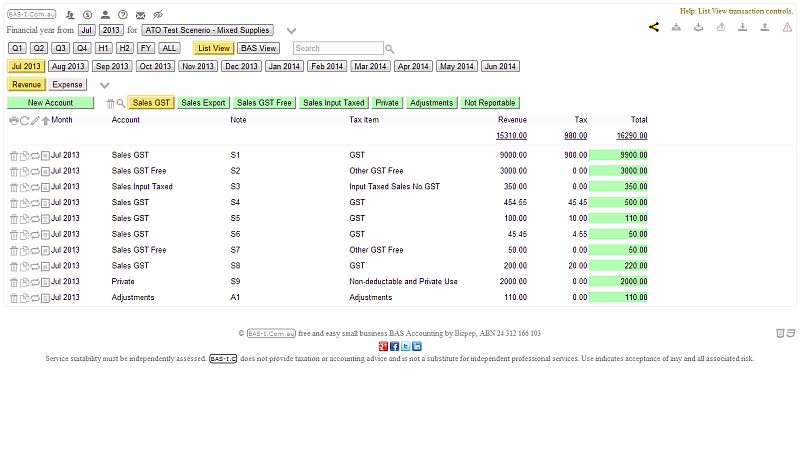Select the Q1 quarter period filter
Screen dimensions: 800x450
[17, 48]
